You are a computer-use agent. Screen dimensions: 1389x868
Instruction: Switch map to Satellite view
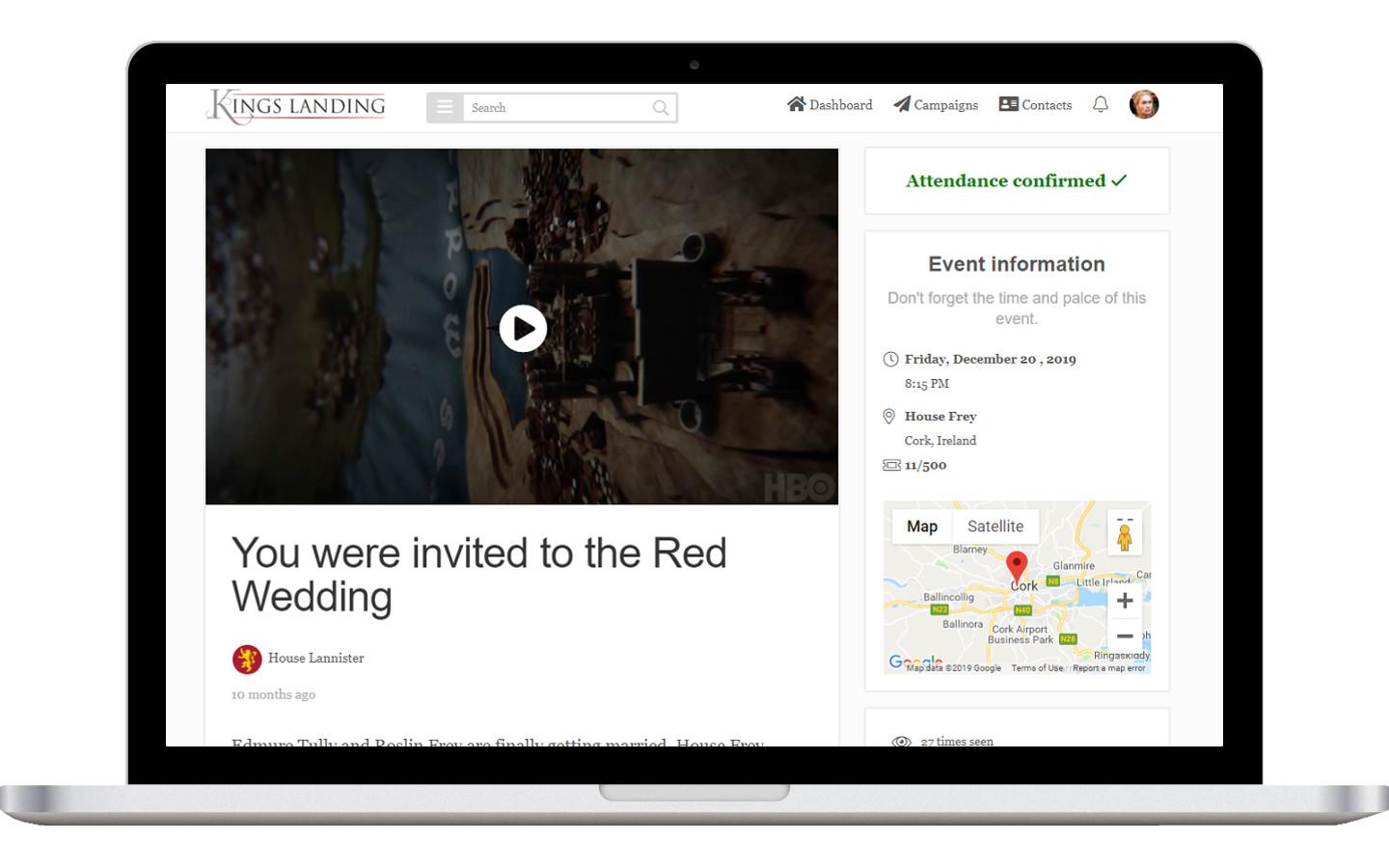point(995,526)
